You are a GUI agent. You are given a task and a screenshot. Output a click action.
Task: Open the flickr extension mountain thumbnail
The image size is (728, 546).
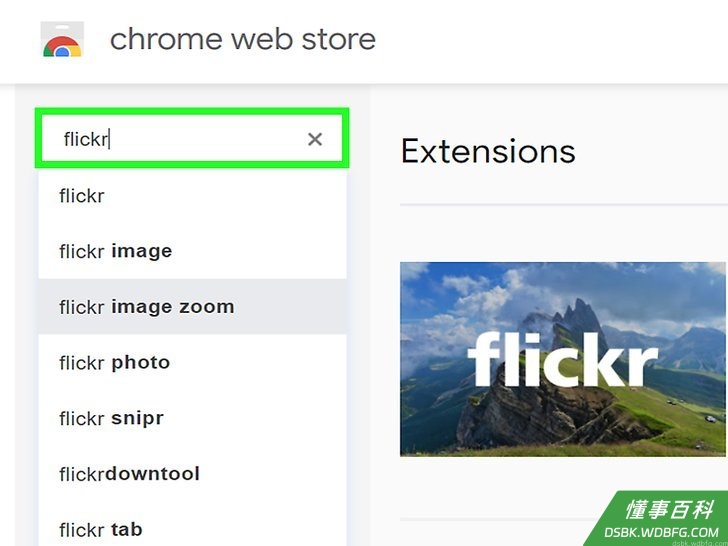click(562, 359)
